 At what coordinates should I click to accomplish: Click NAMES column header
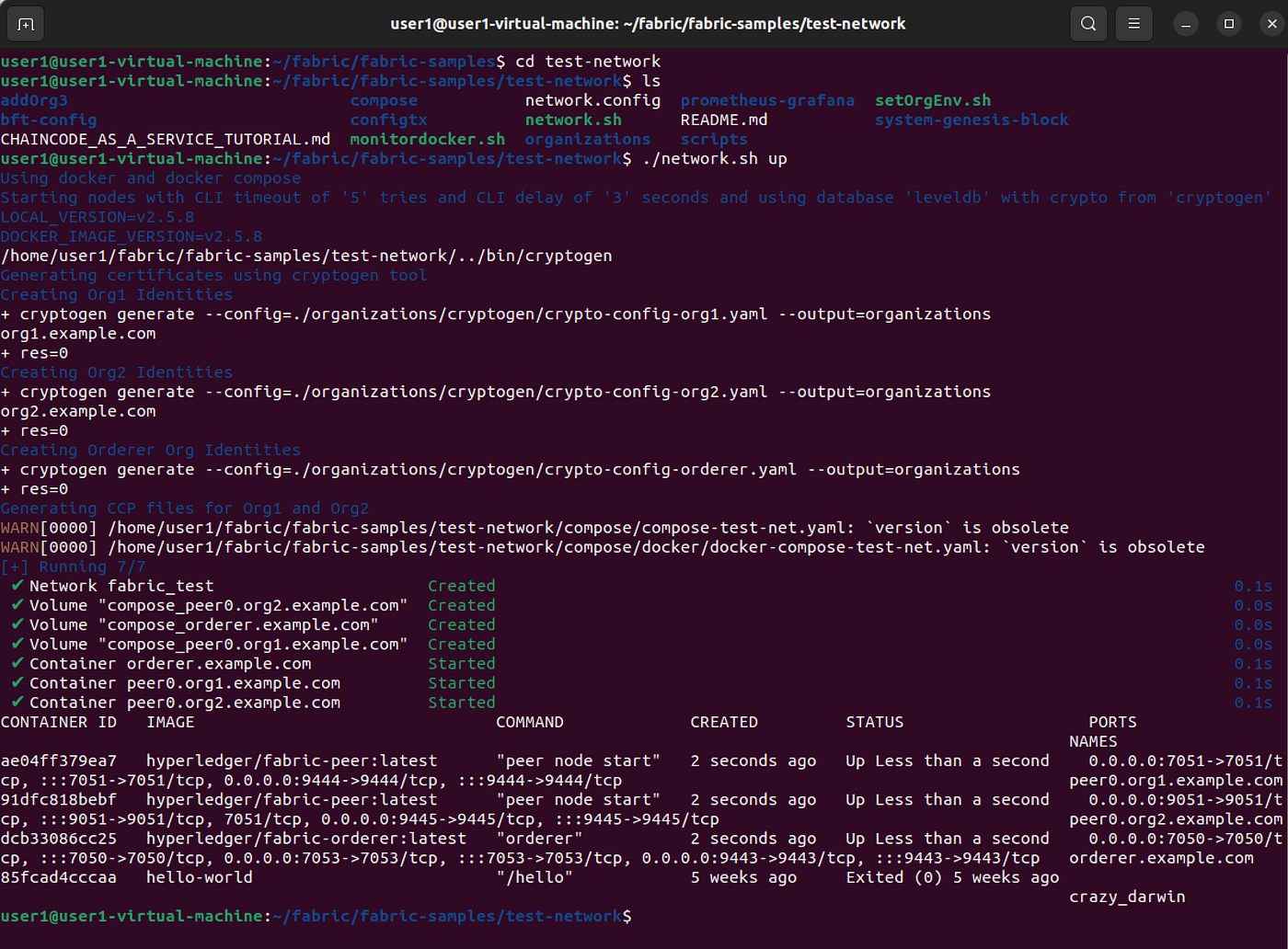point(1094,741)
